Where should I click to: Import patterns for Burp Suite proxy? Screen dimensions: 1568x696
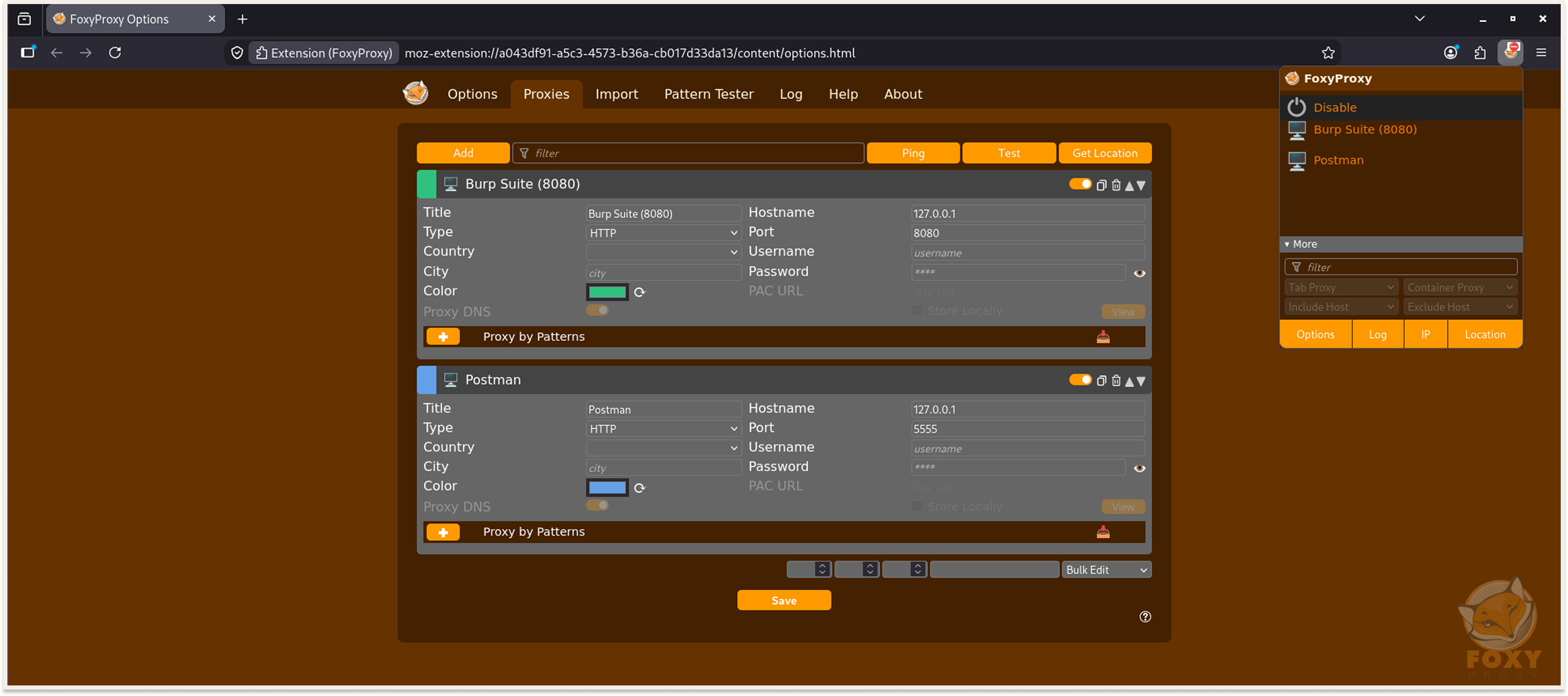1103,336
